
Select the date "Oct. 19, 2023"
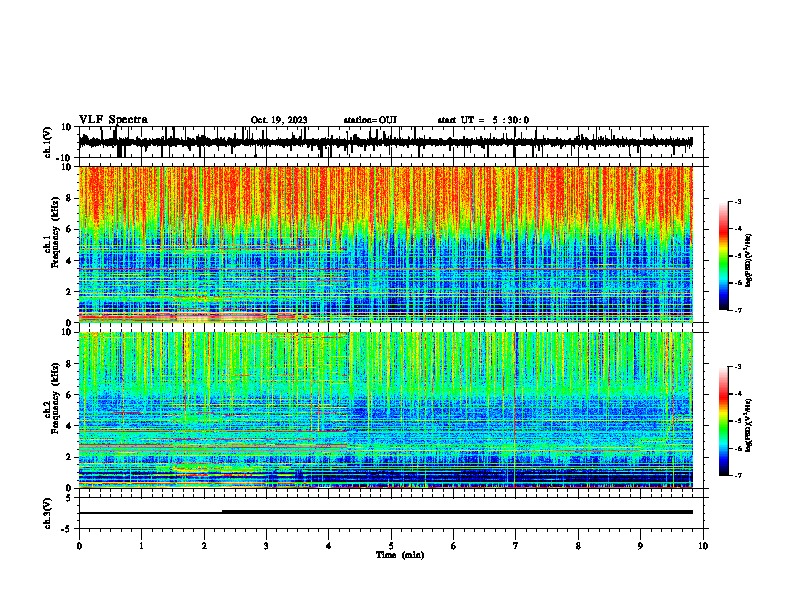279,120
